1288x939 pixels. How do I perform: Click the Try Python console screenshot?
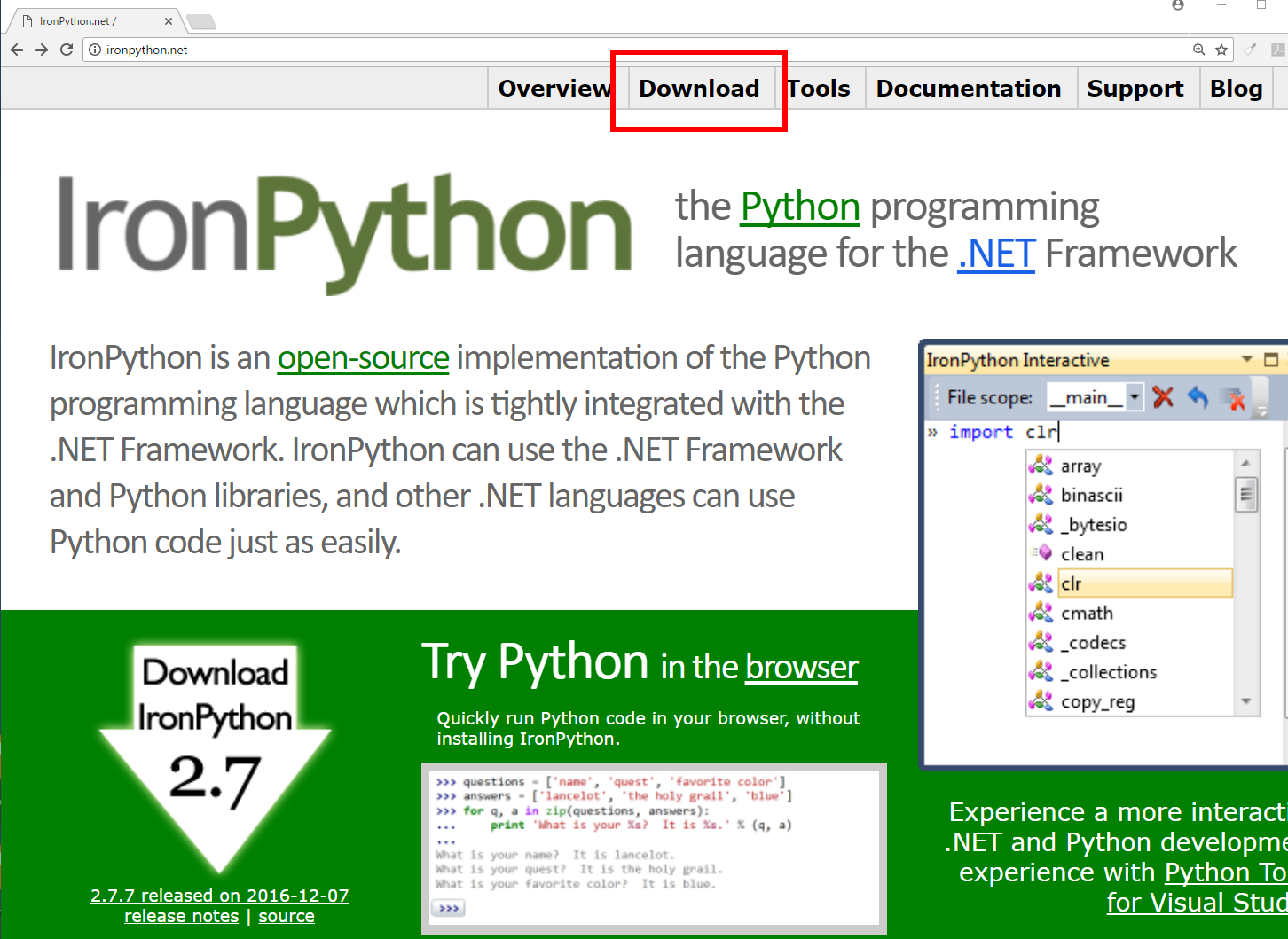654,849
